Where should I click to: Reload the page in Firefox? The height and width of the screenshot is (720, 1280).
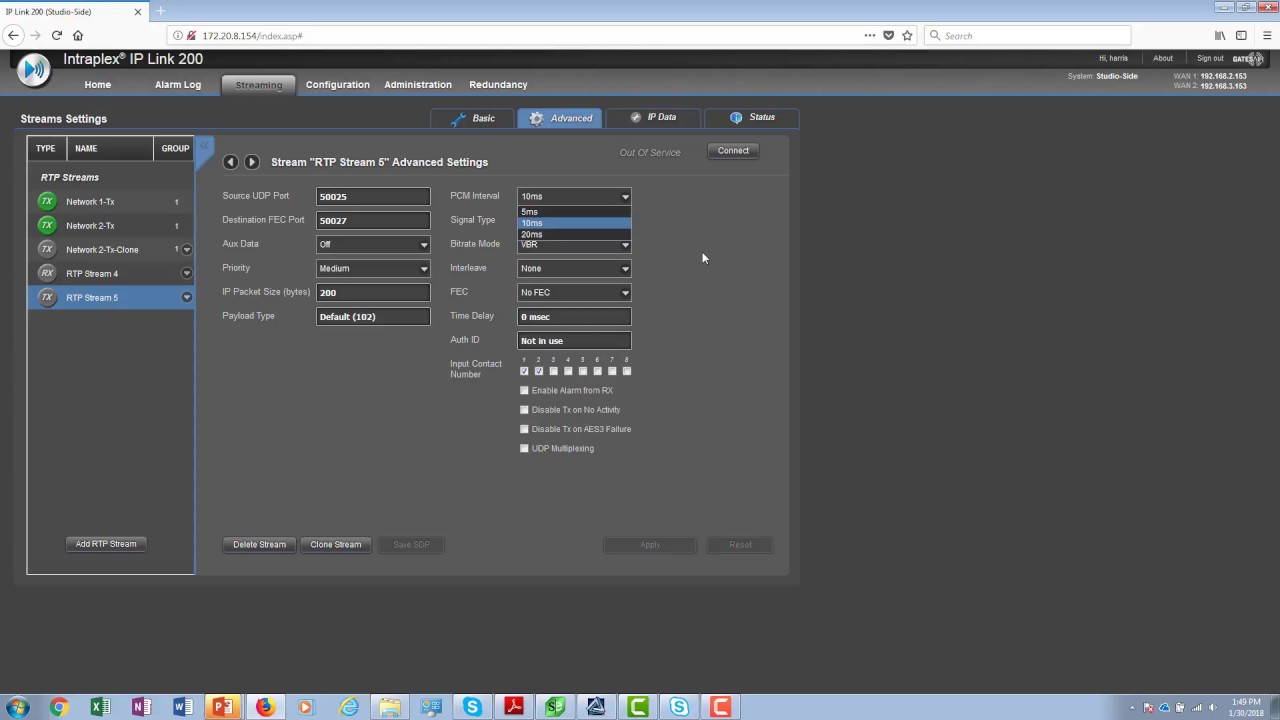(57, 35)
